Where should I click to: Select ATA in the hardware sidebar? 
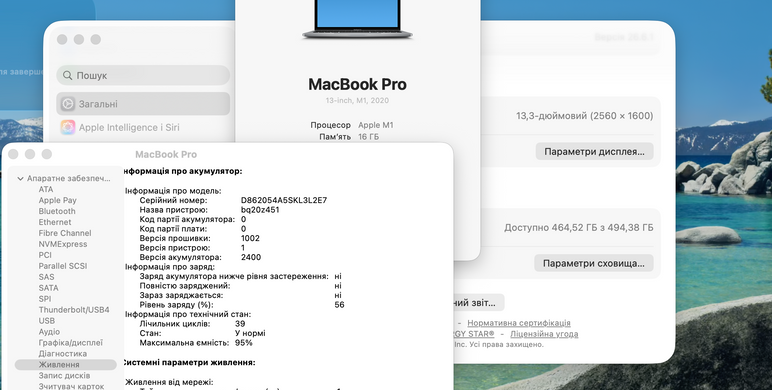coord(46,189)
